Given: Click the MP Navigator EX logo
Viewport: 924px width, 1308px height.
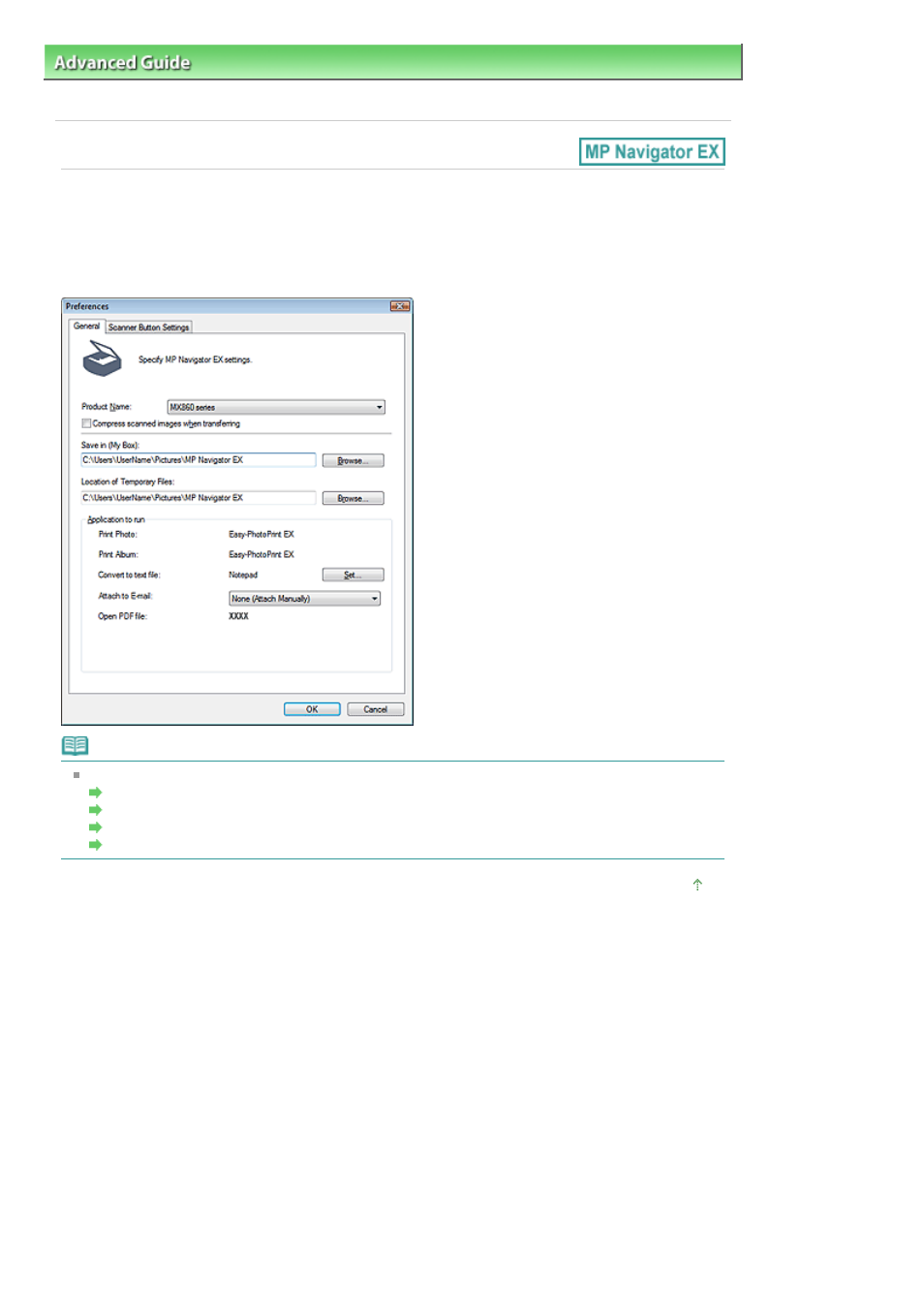Looking at the screenshot, I should click(x=652, y=152).
